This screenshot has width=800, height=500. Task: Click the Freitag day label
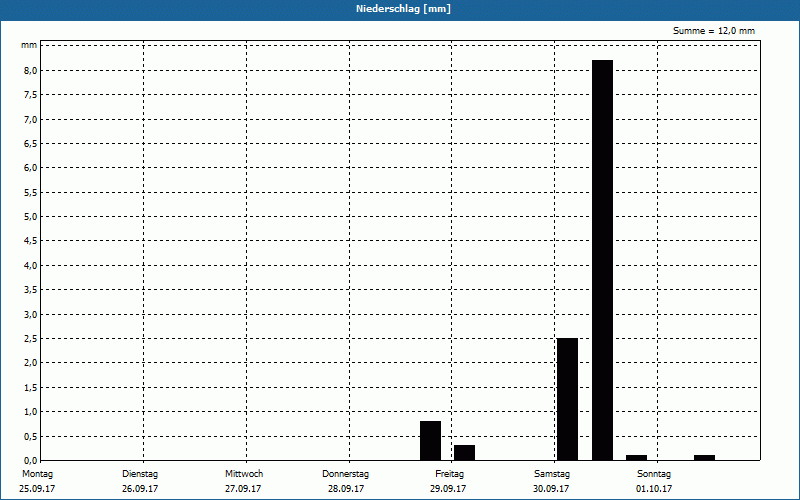pos(449,474)
